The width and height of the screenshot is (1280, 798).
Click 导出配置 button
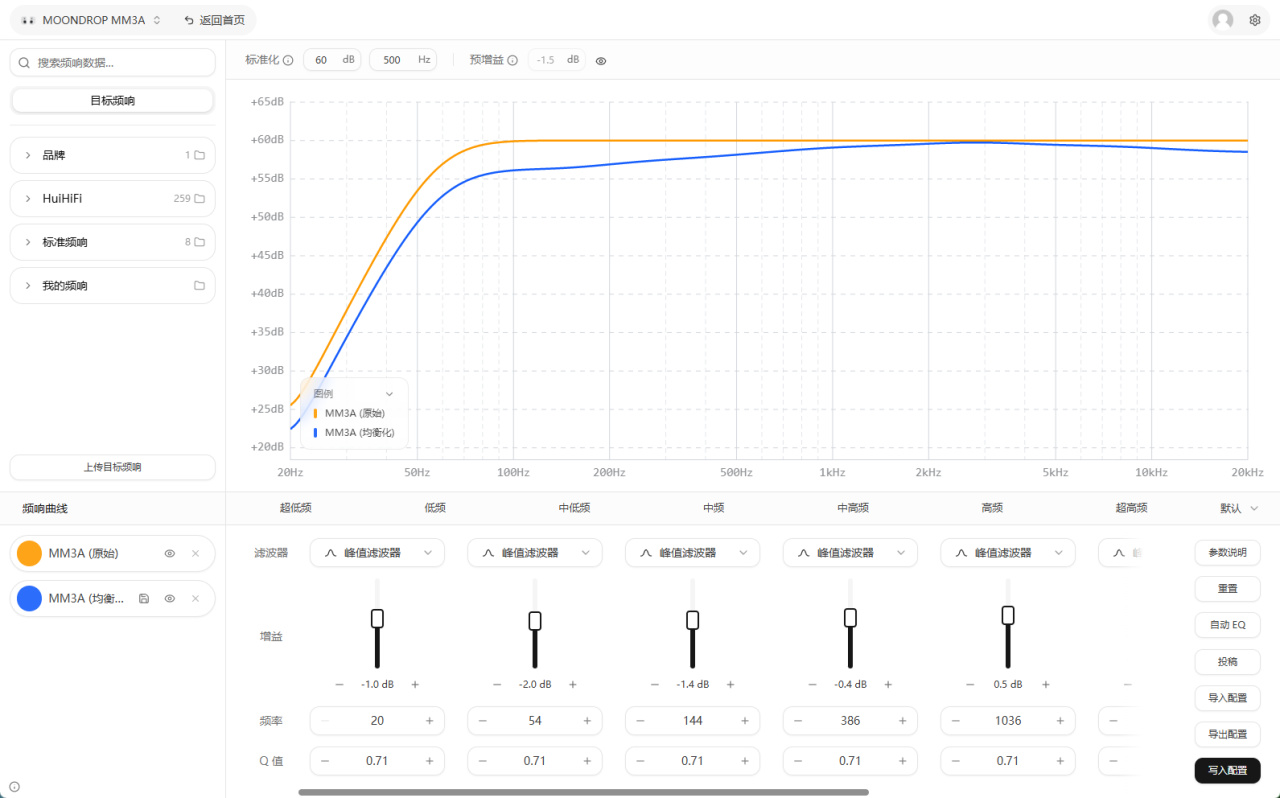(1227, 734)
